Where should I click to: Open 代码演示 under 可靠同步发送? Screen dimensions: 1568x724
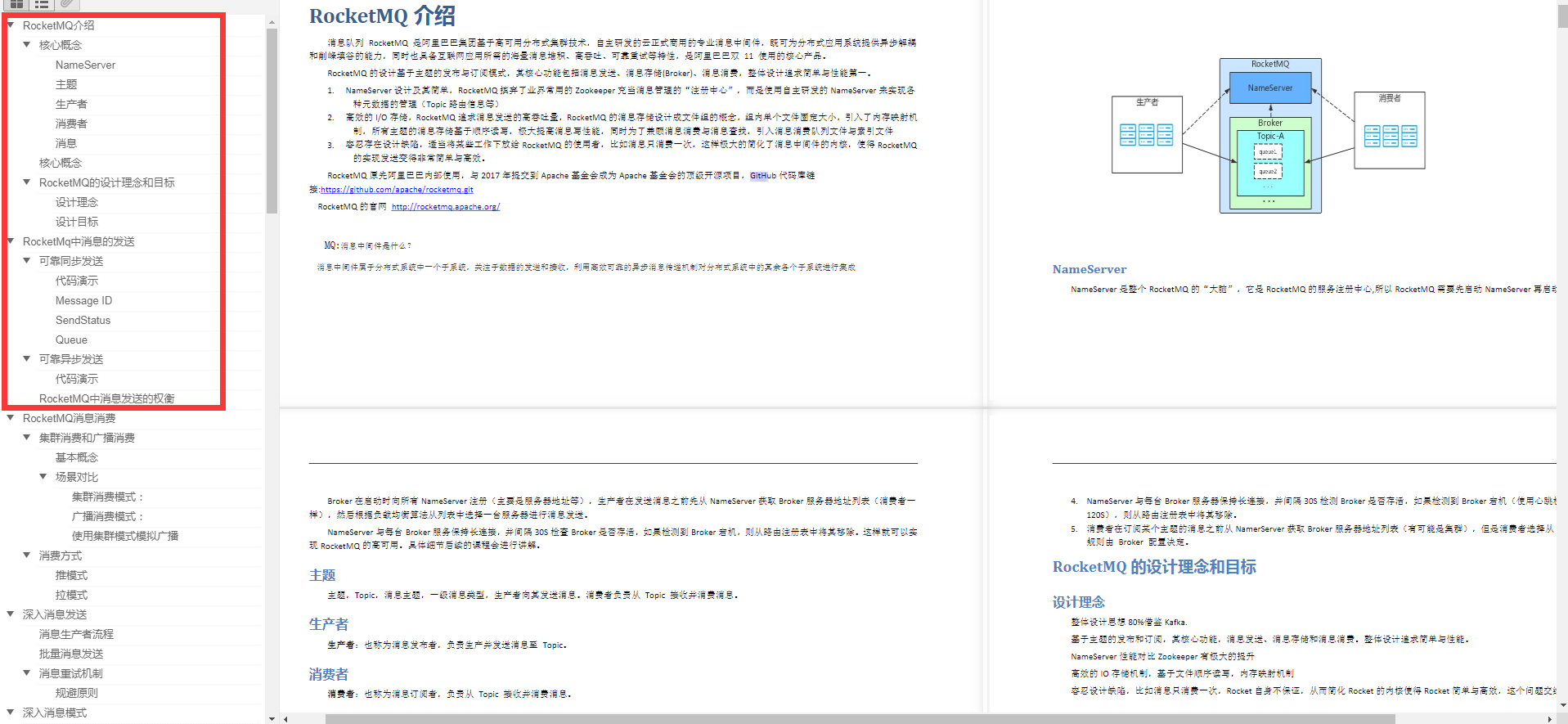(x=77, y=281)
